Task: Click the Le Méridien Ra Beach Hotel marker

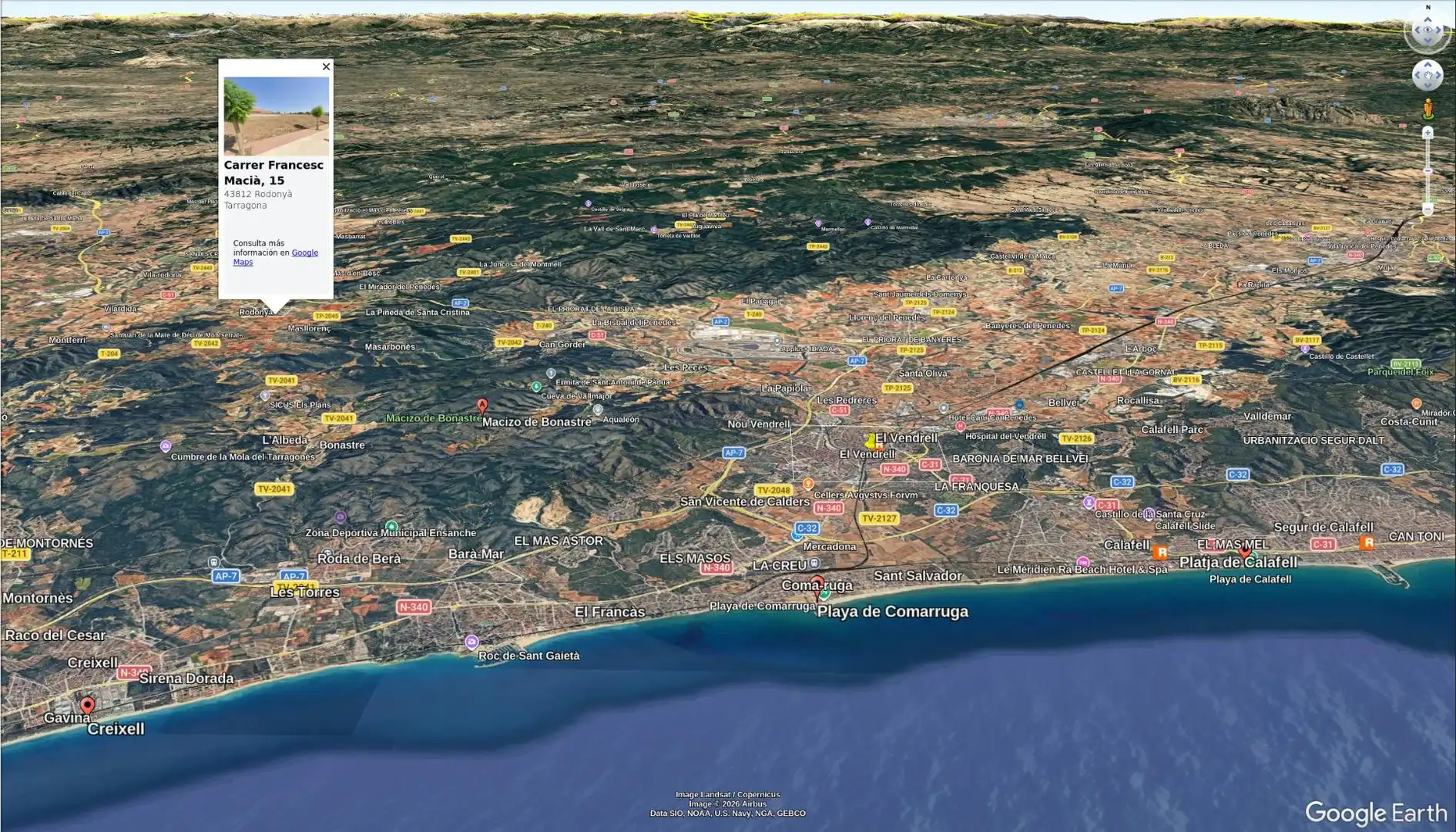Action: pyautogui.click(x=1082, y=562)
